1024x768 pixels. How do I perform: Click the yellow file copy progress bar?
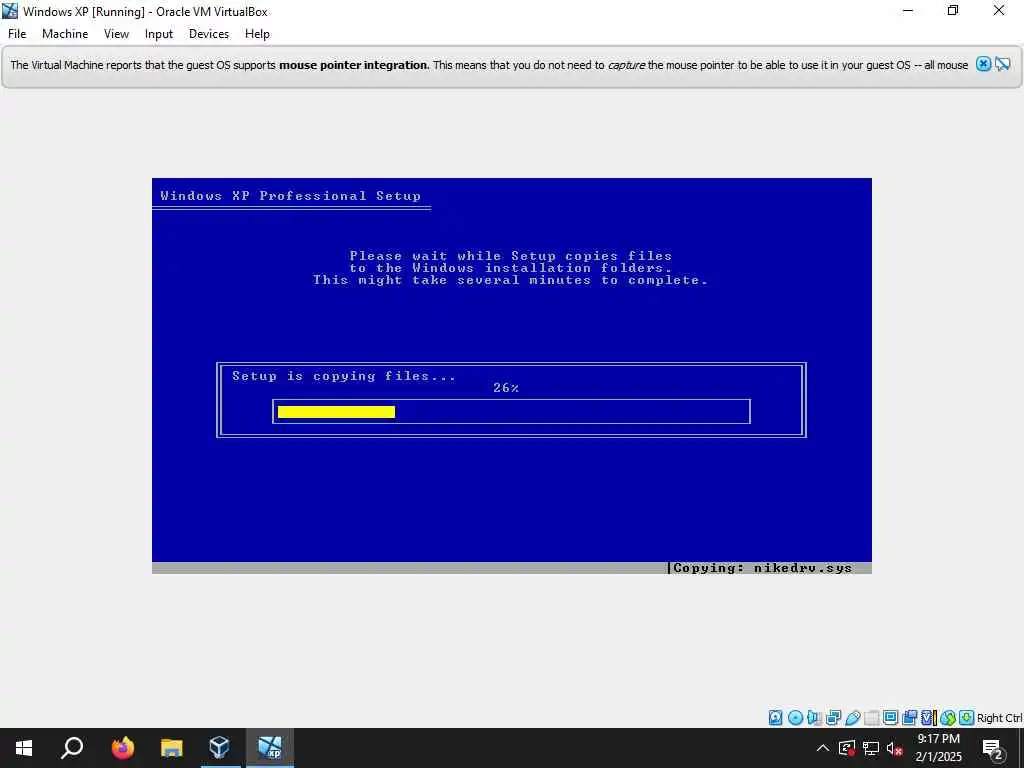(x=336, y=411)
